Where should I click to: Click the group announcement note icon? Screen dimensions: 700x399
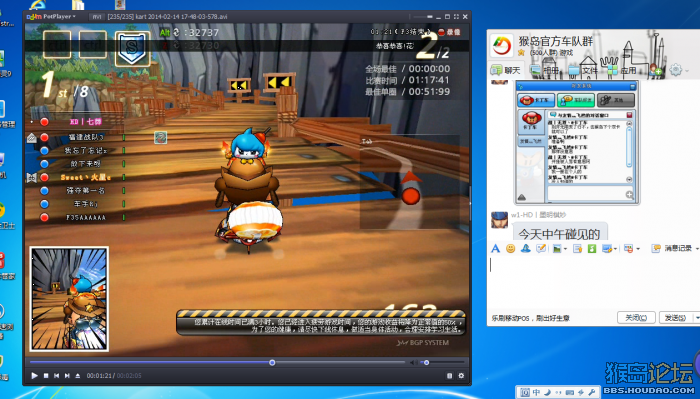[577, 249]
